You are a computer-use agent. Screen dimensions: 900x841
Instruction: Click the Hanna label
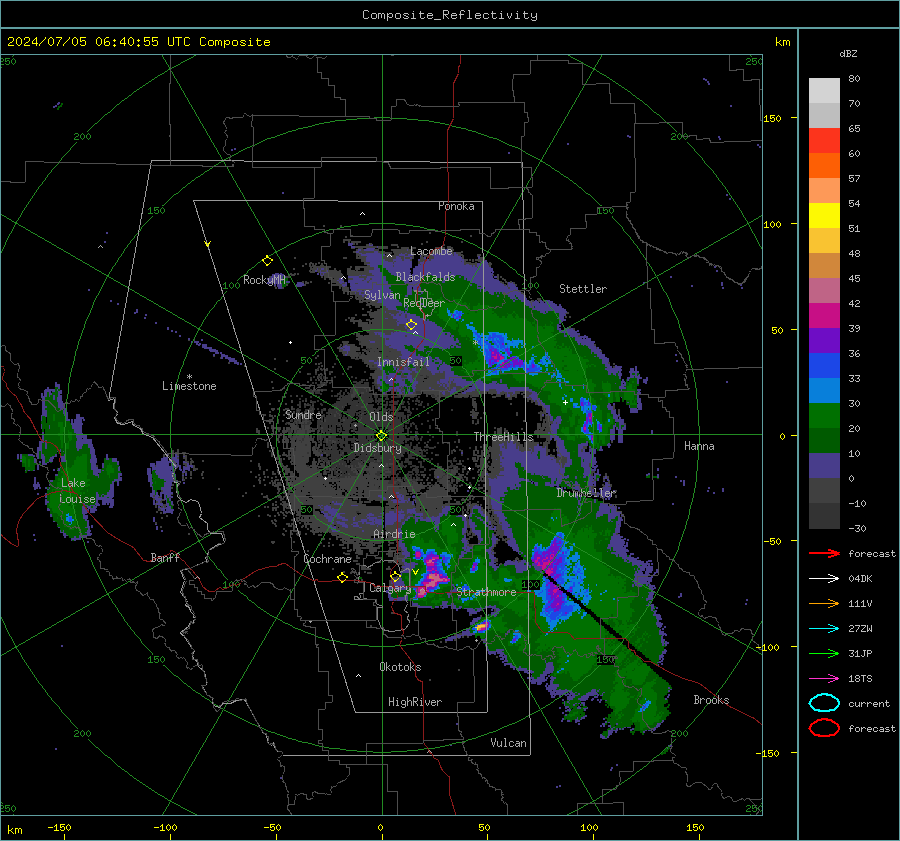point(699,446)
